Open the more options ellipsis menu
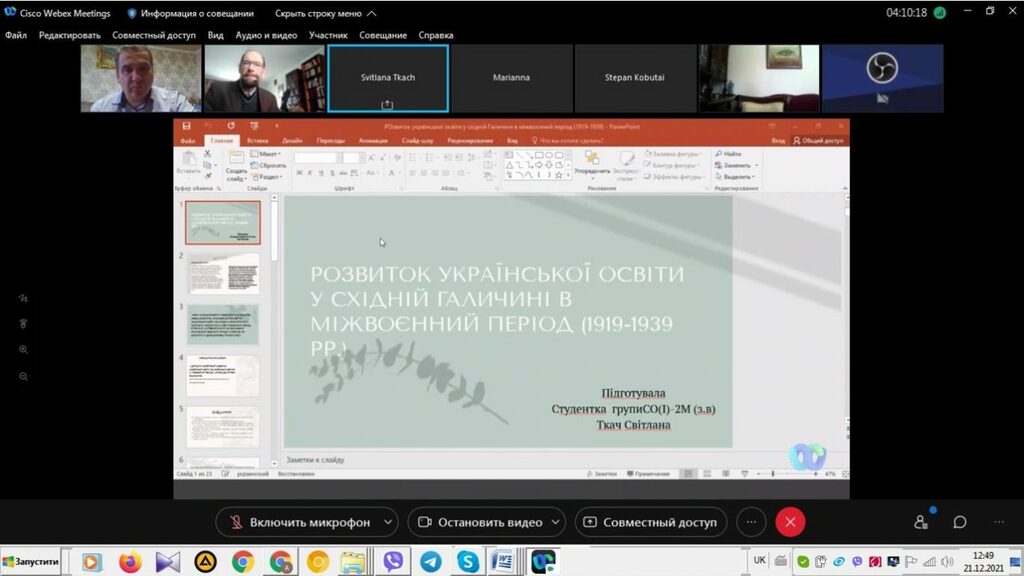 point(751,522)
